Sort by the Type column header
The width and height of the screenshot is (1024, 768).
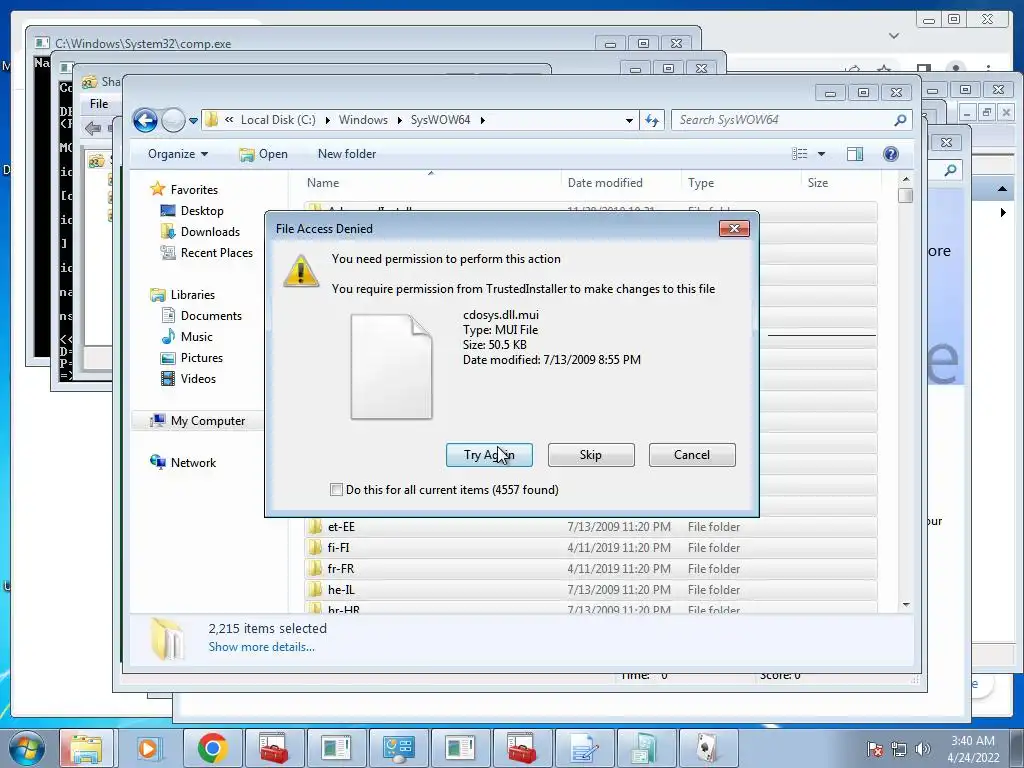pos(741,183)
